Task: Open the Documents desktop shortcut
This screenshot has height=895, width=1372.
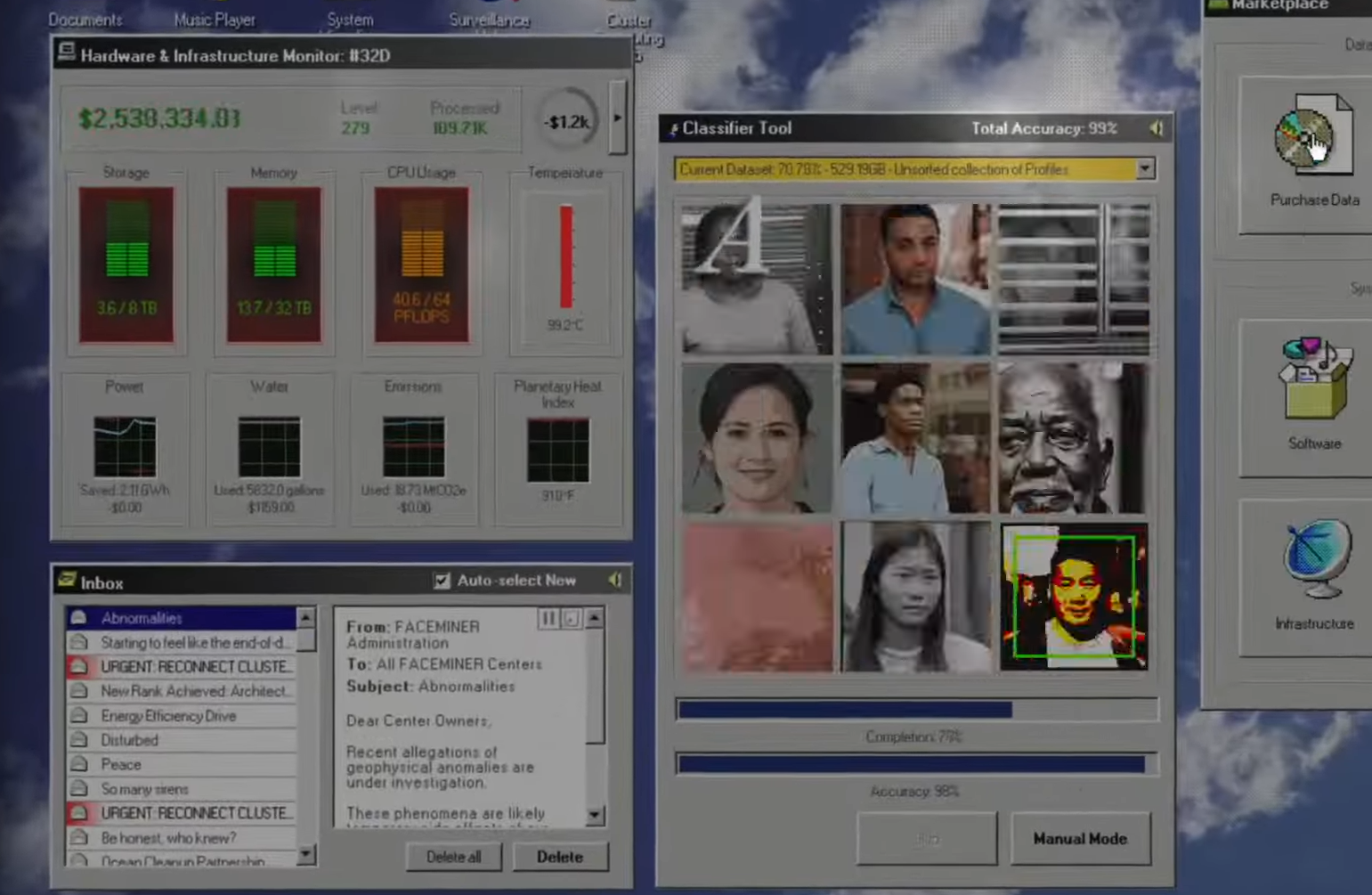Action: point(85,18)
